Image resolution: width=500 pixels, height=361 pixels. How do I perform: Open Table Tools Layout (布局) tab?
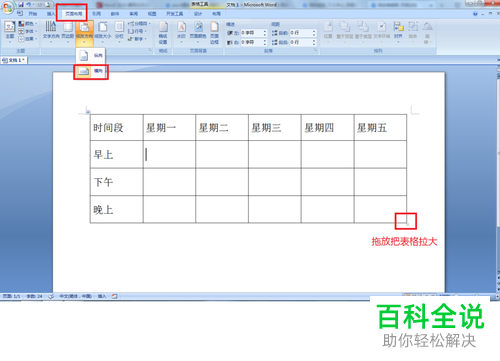[216, 14]
